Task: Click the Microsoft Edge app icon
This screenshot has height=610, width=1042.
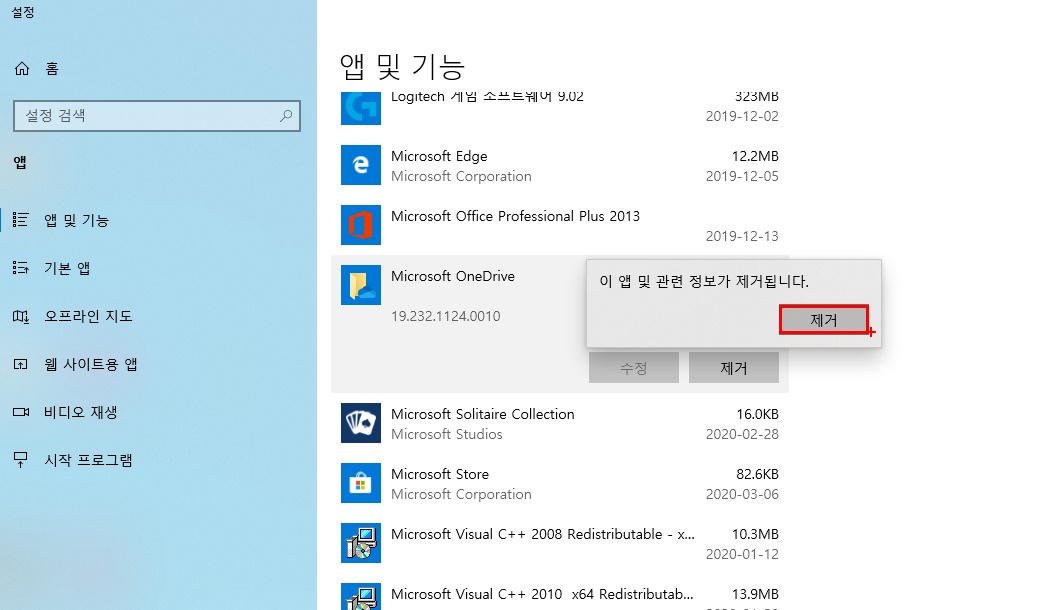Action: coord(361,165)
